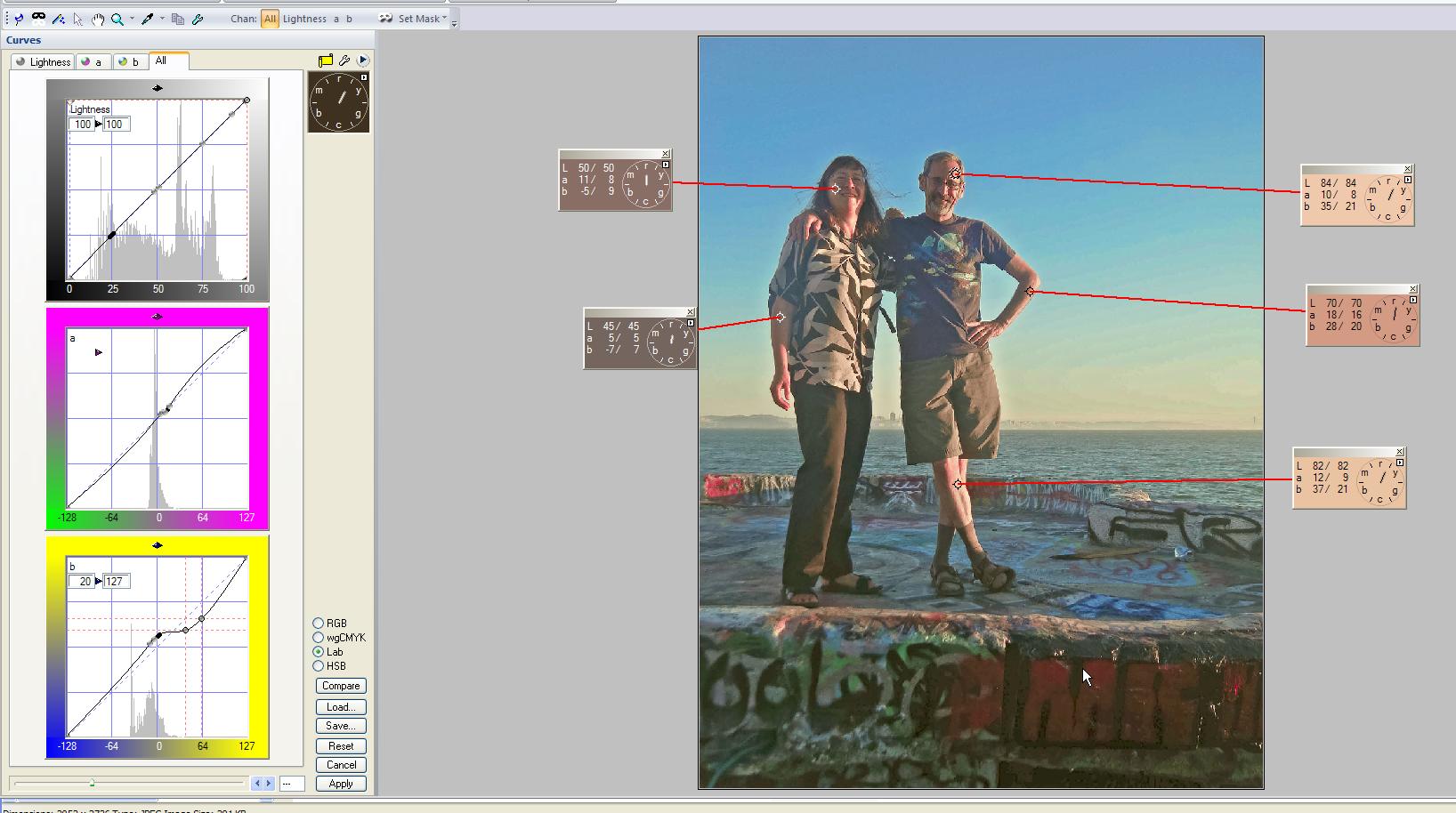This screenshot has width=1456, height=813.
Task: Expand options on the L 84/84 info box
Action: [1408, 180]
